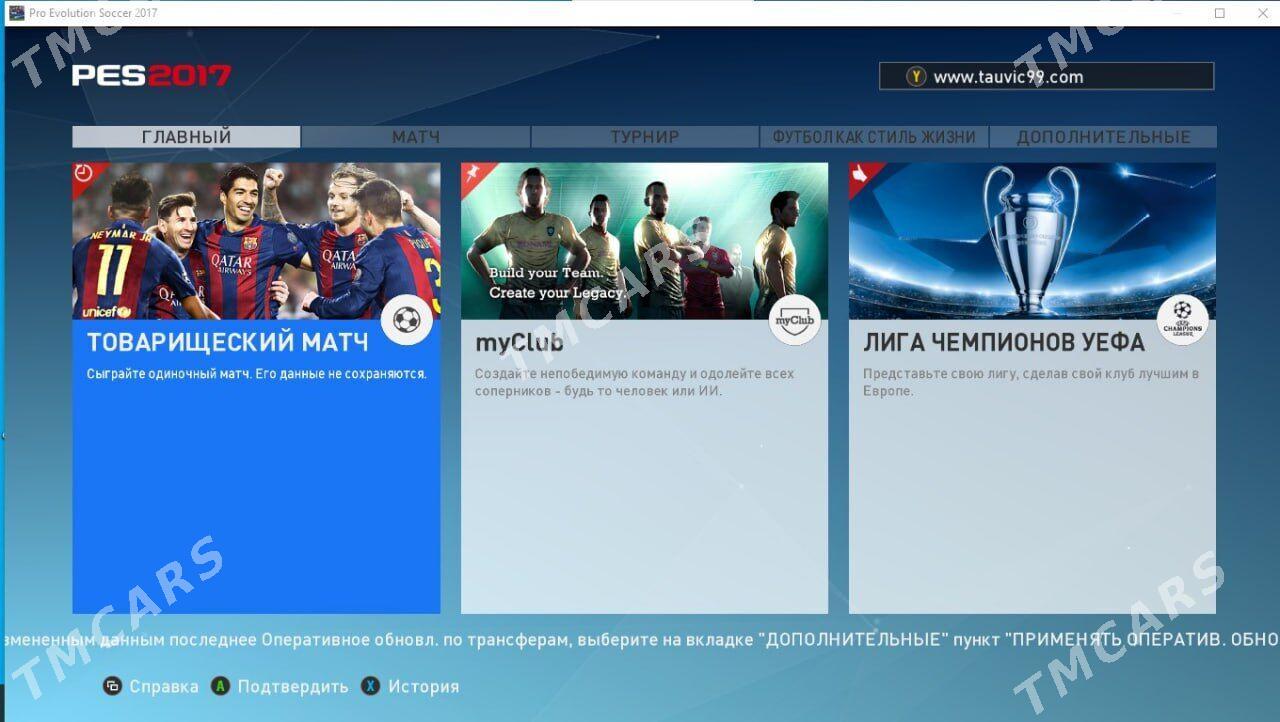Click the UEFA Champions League round logo
The width and height of the screenshot is (1280, 722).
tap(1183, 320)
